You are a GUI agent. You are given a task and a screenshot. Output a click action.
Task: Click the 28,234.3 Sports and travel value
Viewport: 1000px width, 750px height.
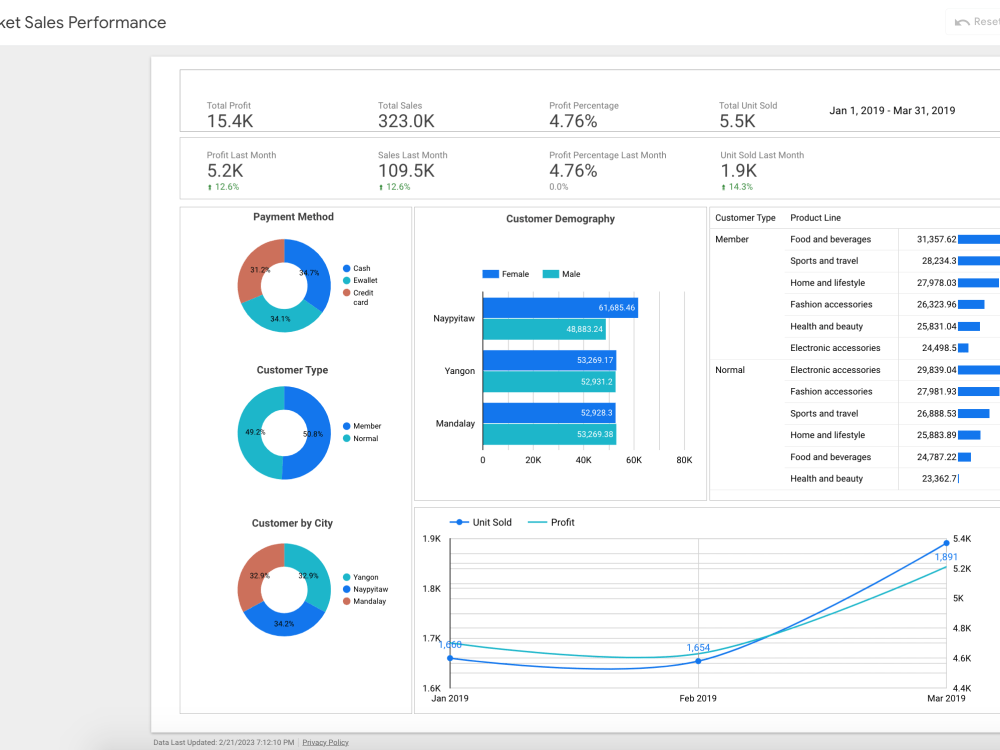[x=939, y=261]
